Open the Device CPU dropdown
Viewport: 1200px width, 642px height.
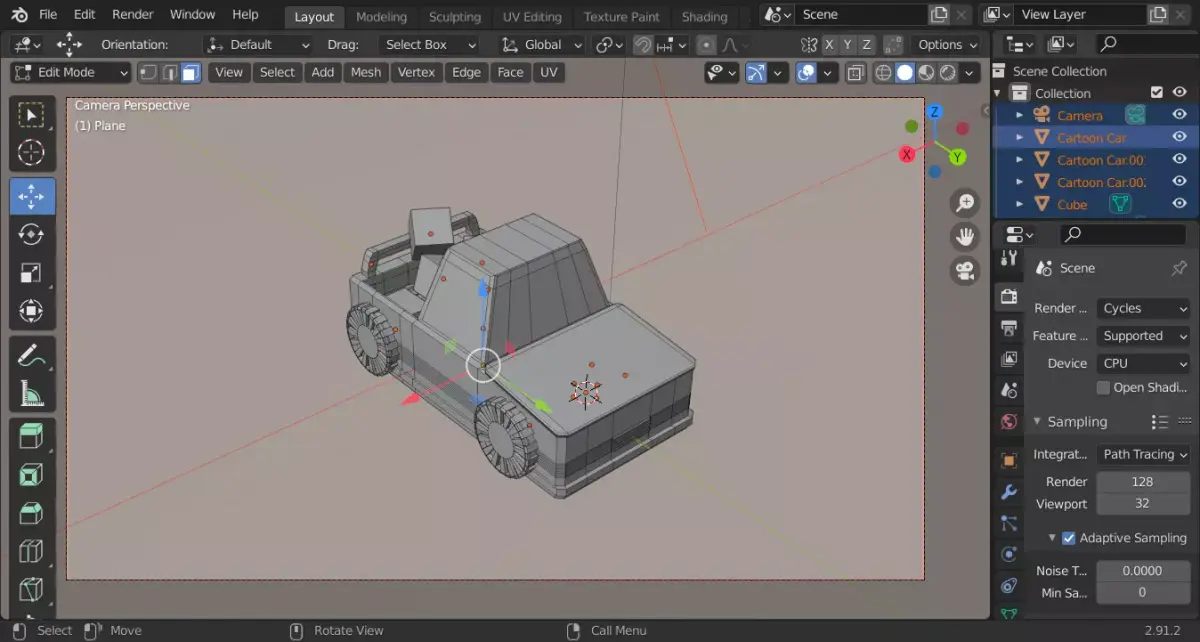click(x=1143, y=363)
